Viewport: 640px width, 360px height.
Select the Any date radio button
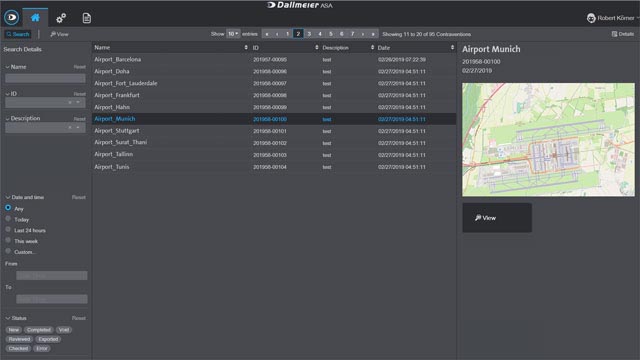(x=8, y=208)
